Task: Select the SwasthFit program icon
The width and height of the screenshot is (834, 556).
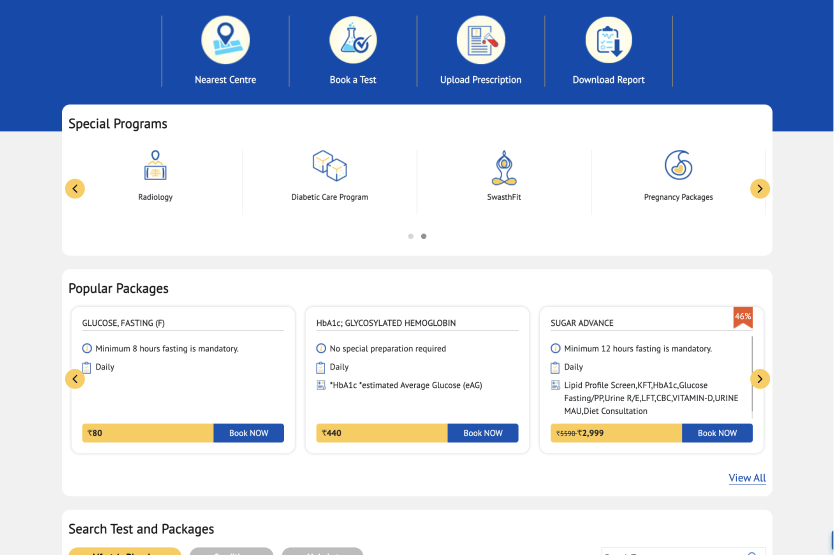Action: (503, 166)
